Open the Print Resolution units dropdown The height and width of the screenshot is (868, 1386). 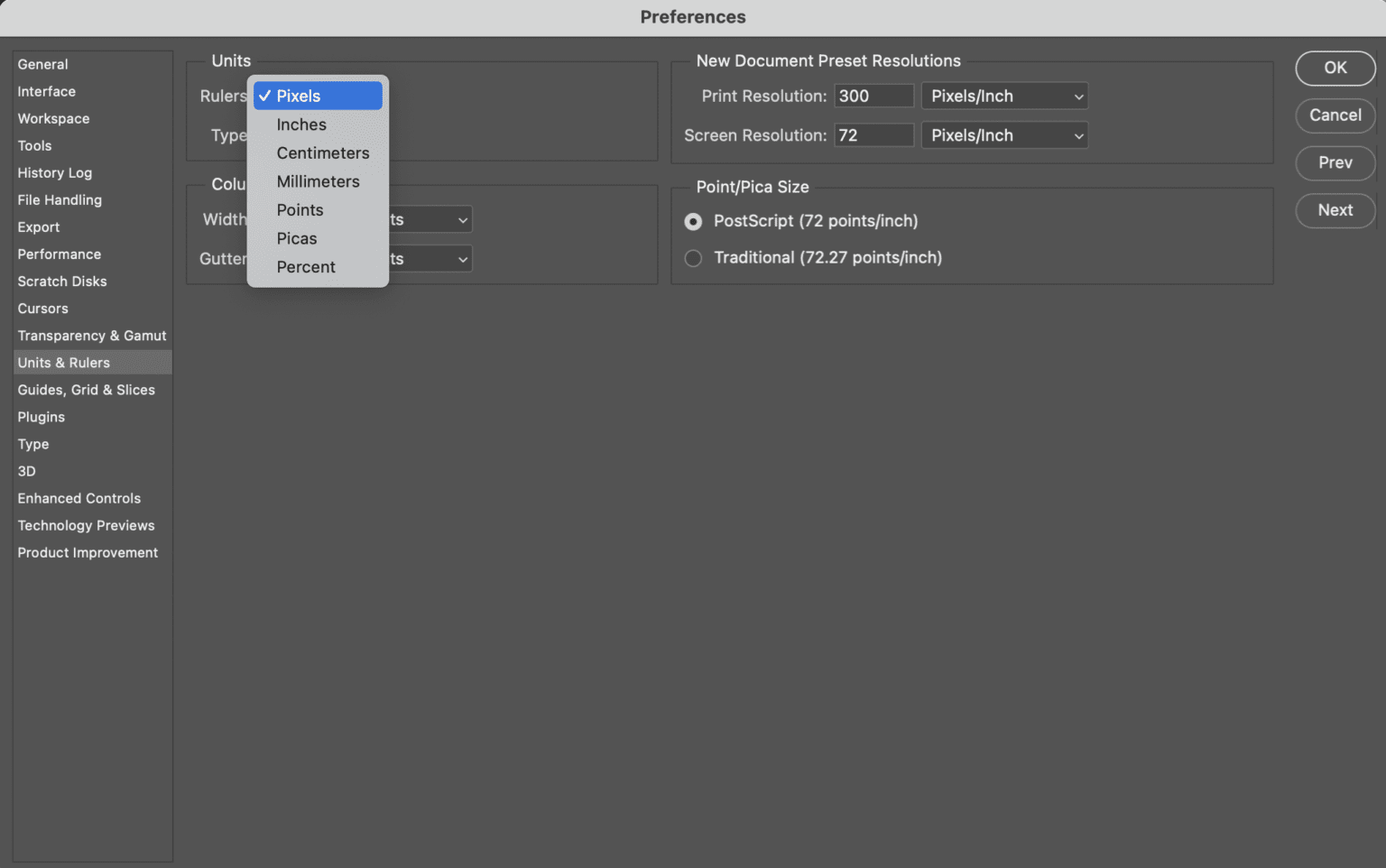(x=1004, y=96)
